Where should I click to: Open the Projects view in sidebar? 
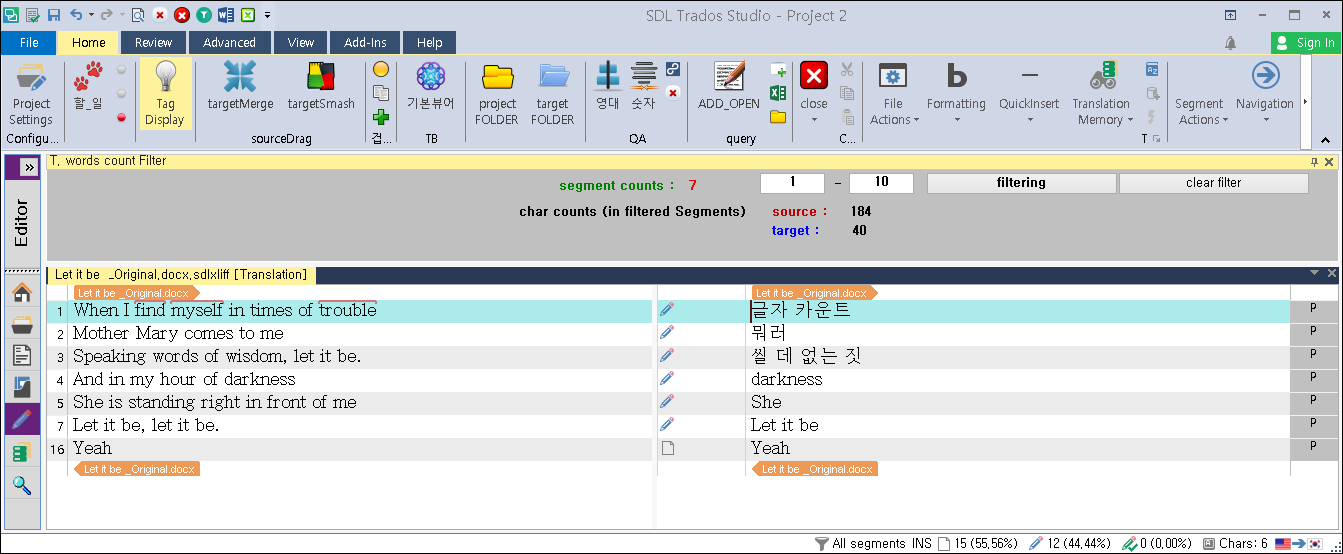tap(21, 325)
